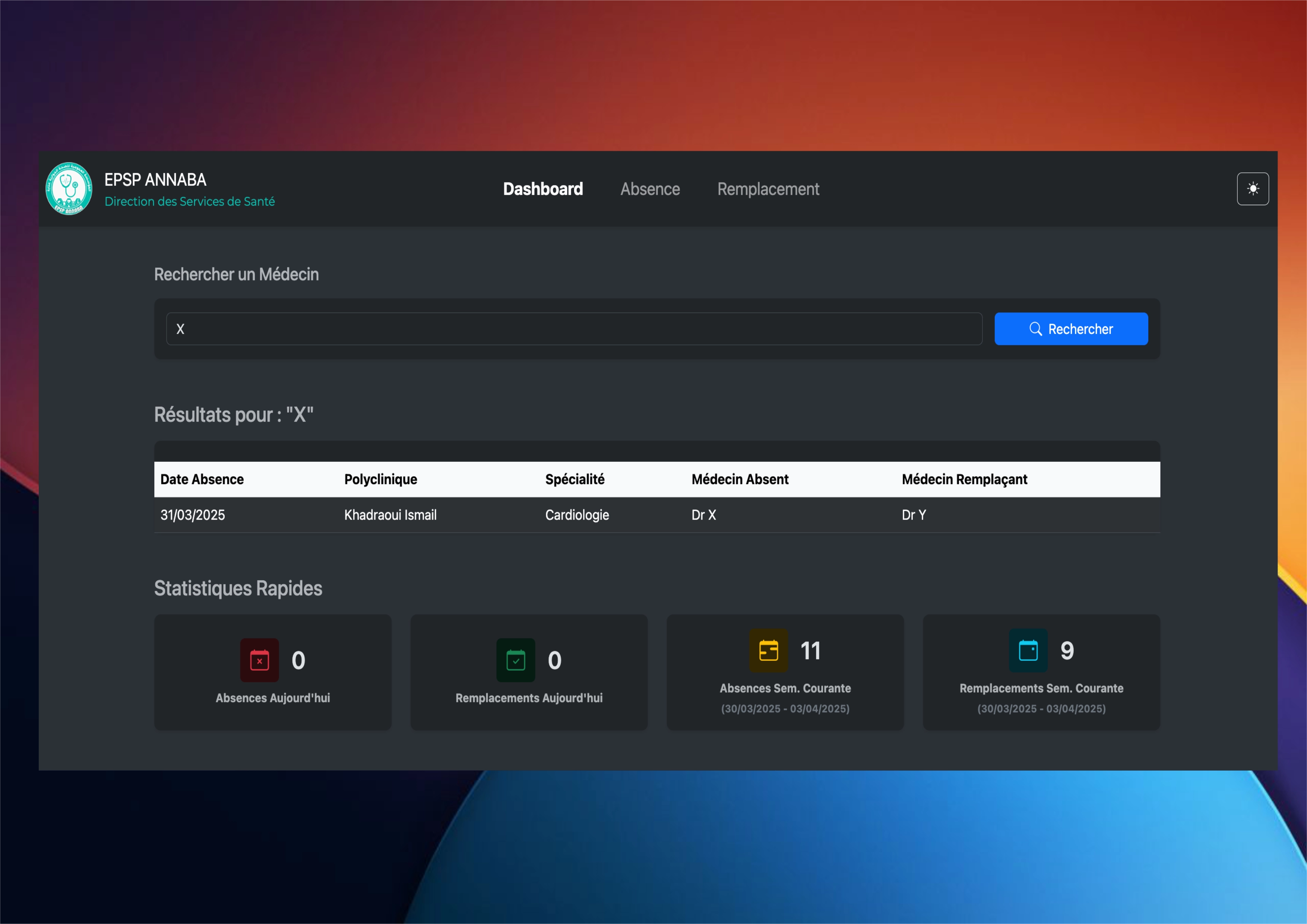Viewport: 1307px width, 924px height.
Task: Click Dr X in the results table
Action: [x=703, y=515]
